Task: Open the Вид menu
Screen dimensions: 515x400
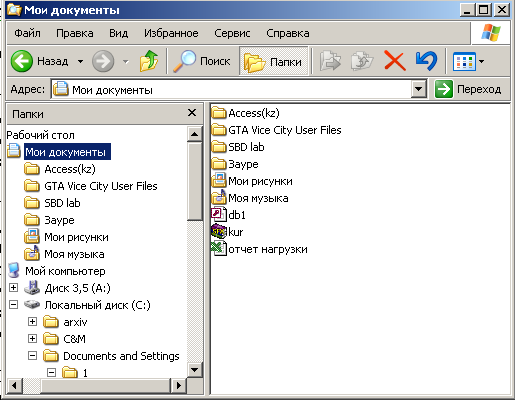Action: click(118, 33)
